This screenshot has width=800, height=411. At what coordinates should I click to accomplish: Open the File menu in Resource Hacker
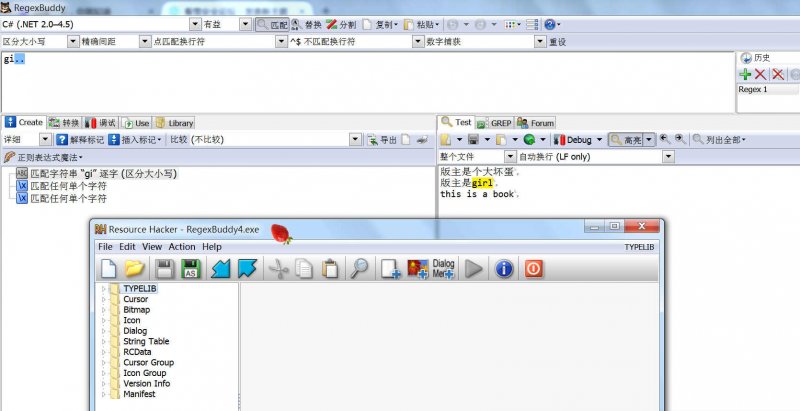(106, 247)
